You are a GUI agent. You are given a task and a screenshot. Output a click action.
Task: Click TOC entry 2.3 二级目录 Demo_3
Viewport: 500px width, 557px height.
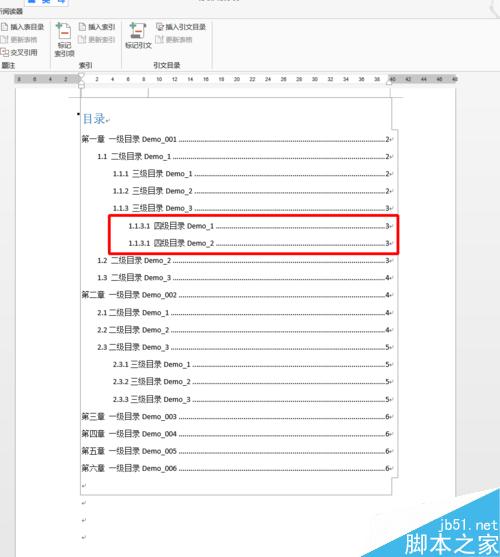(244, 347)
